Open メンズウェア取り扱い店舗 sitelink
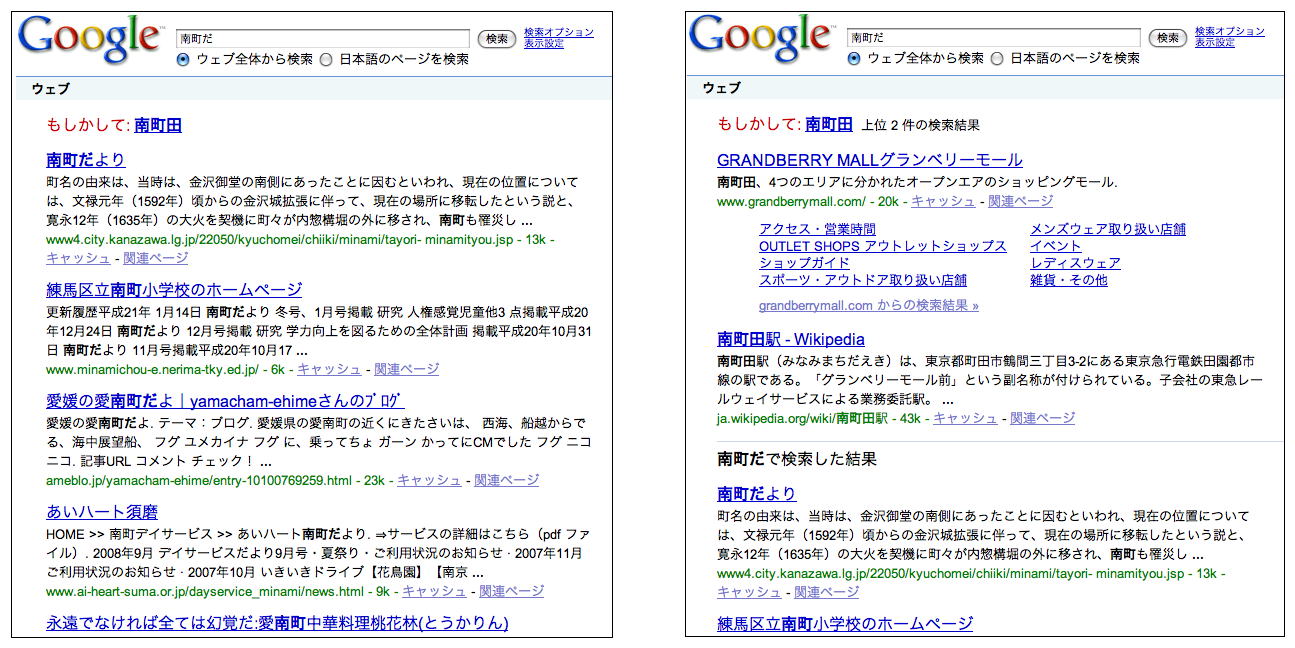 tap(1108, 229)
